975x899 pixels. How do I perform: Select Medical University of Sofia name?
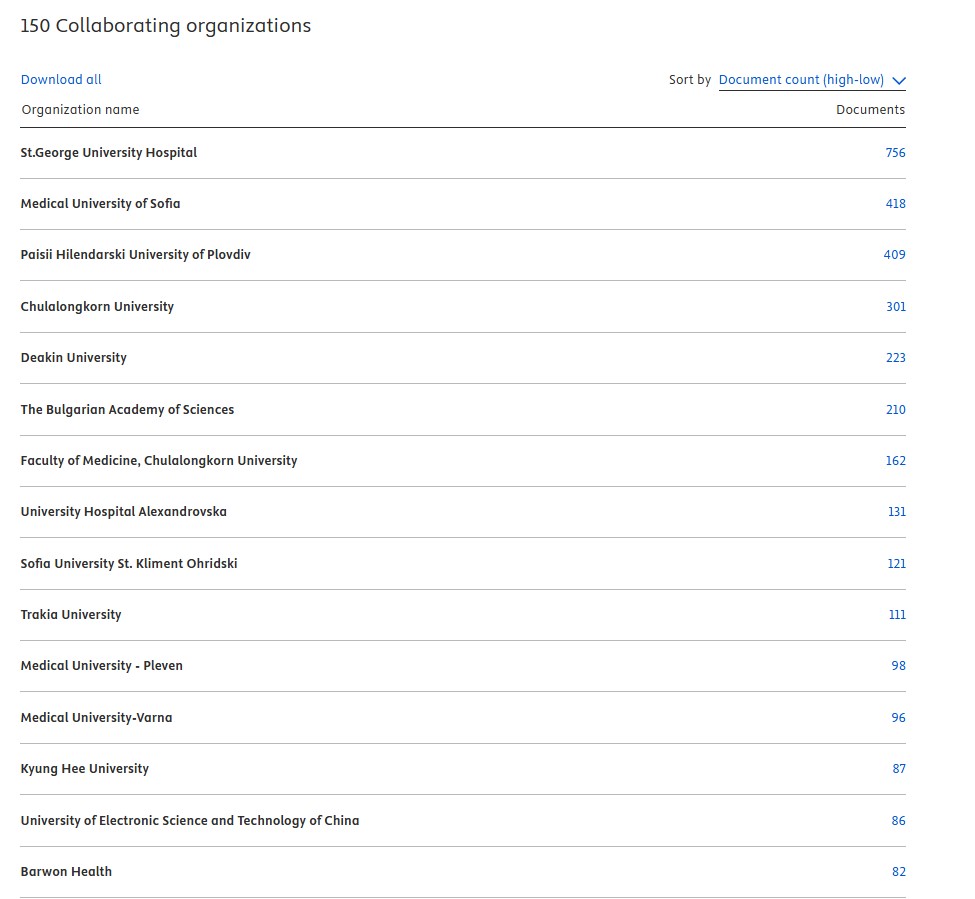[100, 204]
